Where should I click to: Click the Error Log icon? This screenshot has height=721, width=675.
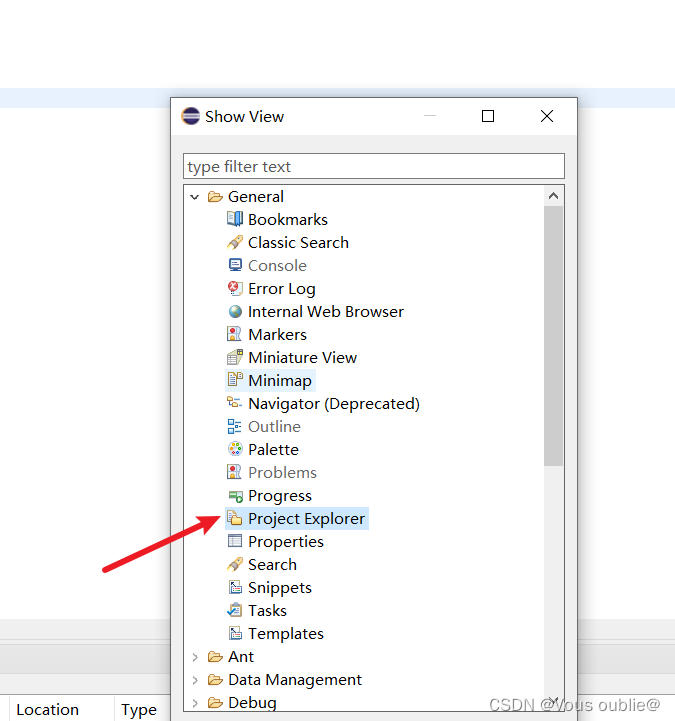click(x=235, y=288)
